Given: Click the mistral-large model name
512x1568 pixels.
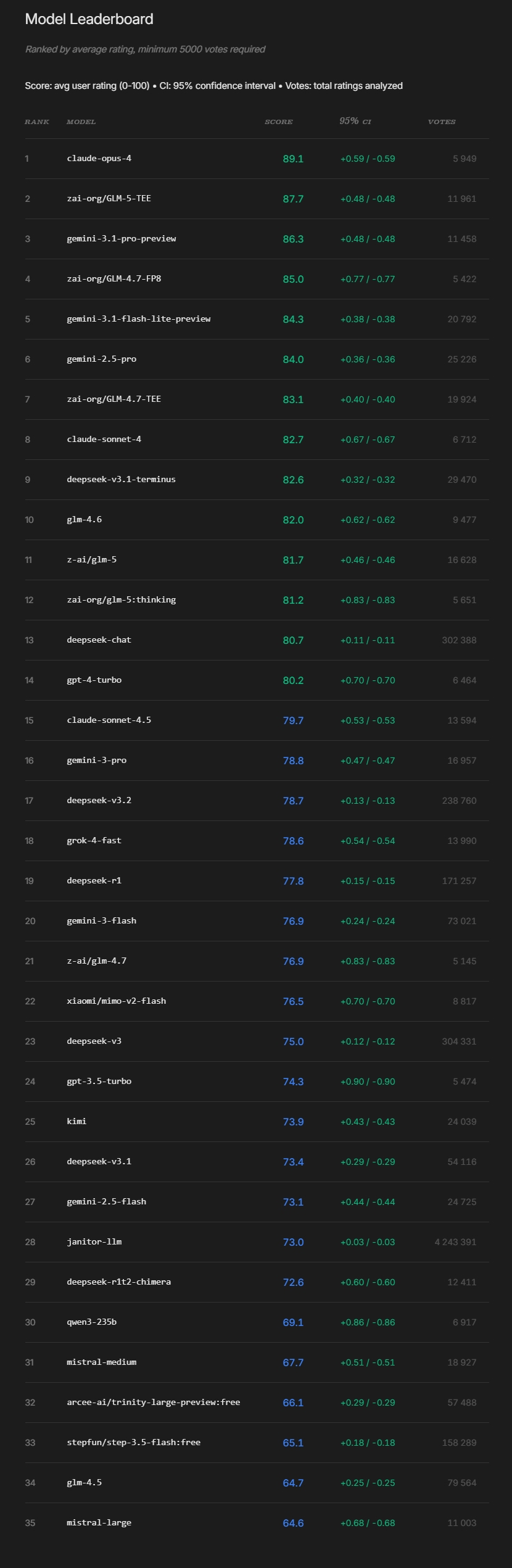Looking at the screenshot, I should (99, 1523).
